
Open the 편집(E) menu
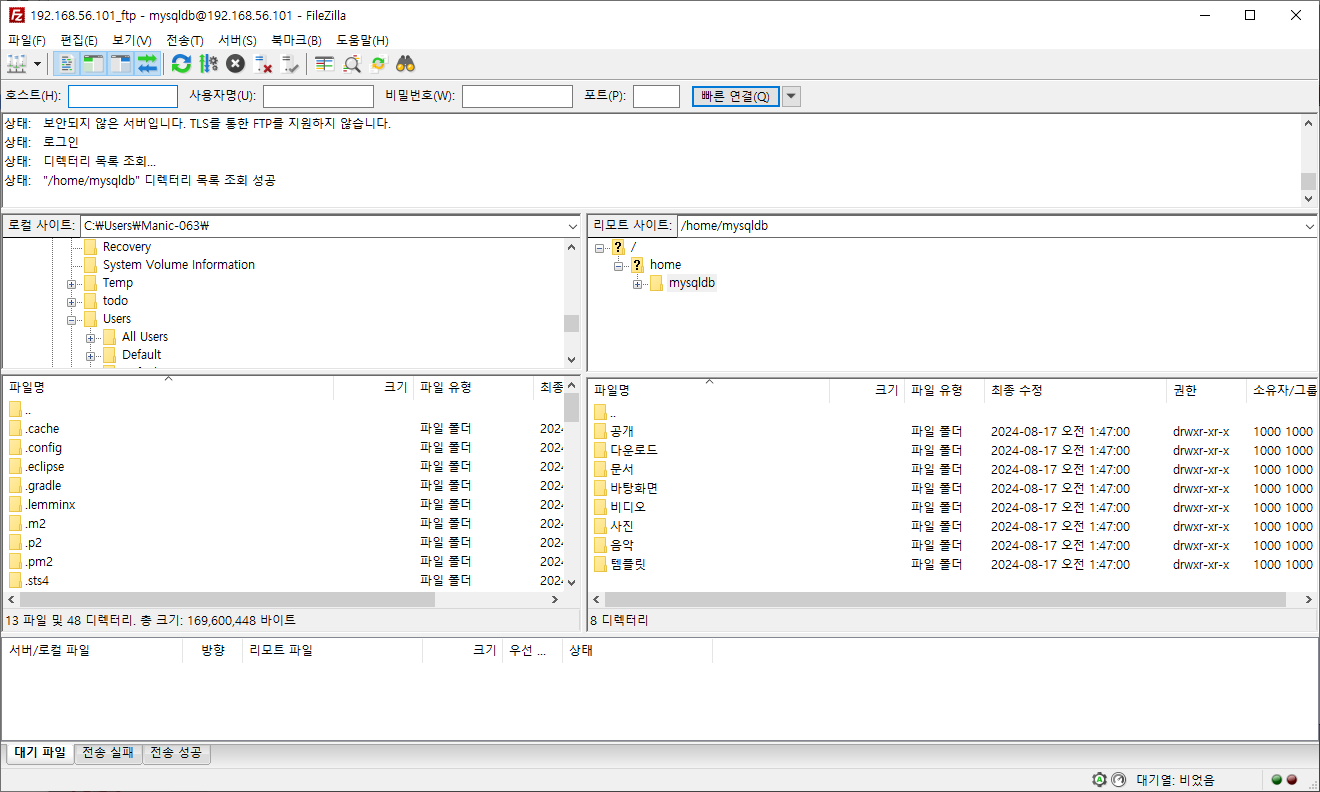pyautogui.click(x=79, y=41)
